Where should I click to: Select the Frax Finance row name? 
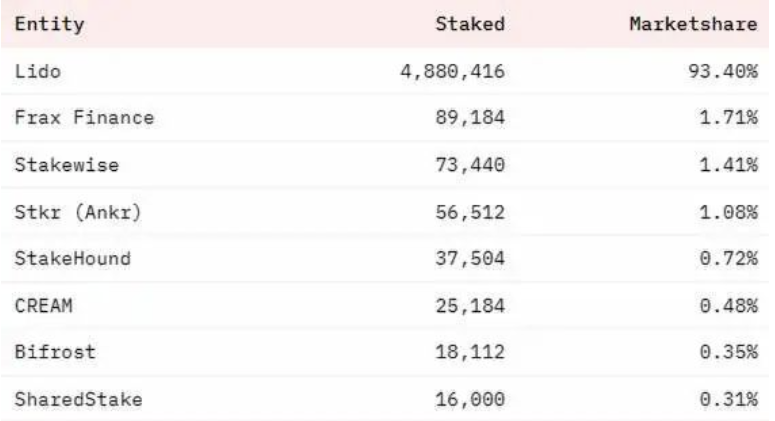coord(84,118)
